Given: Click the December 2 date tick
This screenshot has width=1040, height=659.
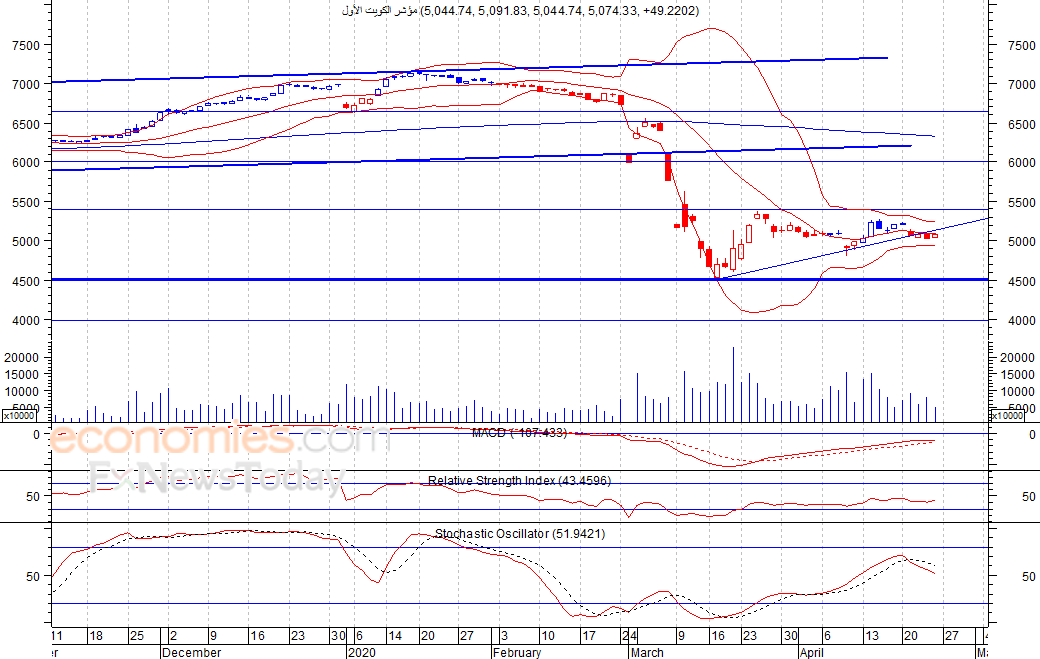Looking at the screenshot, I should pos(173,636).
